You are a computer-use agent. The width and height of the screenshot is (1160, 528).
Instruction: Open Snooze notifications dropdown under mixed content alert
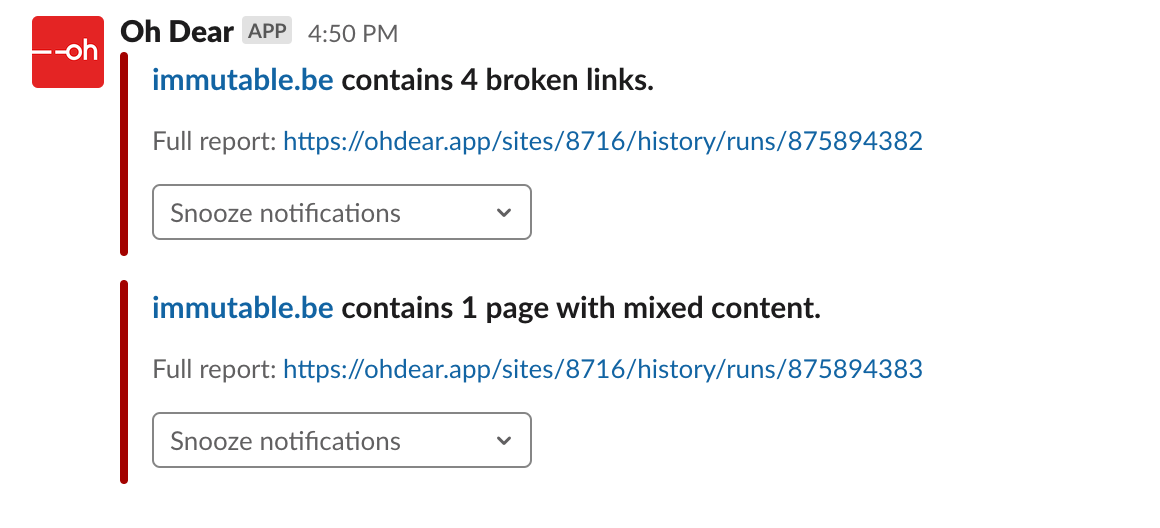tap(342, 440)
